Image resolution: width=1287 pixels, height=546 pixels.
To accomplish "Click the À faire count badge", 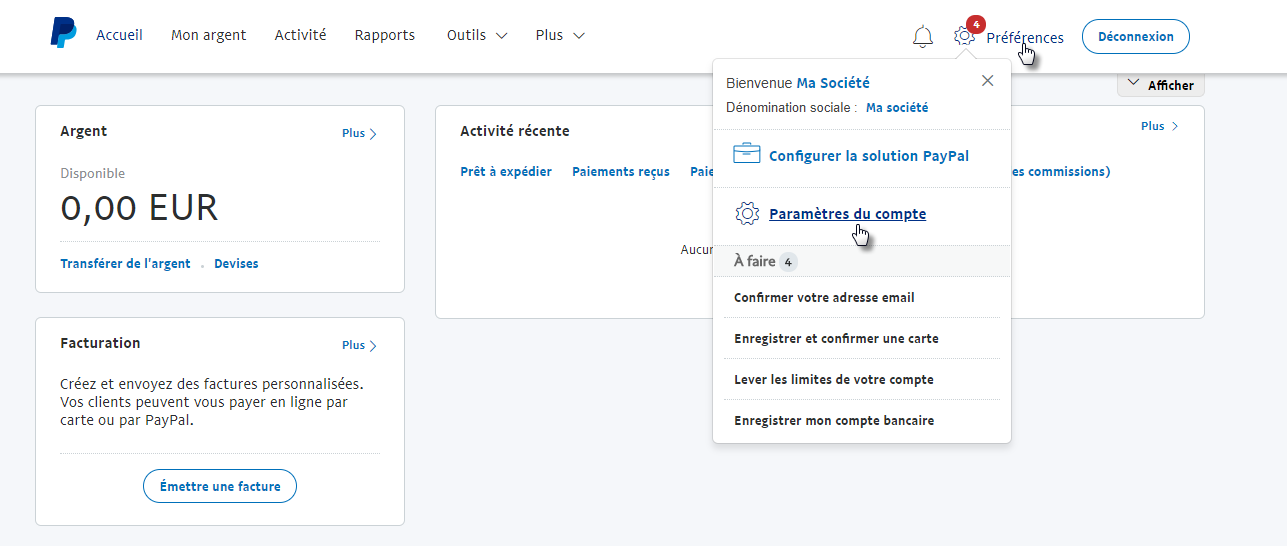I will (788, 262).
